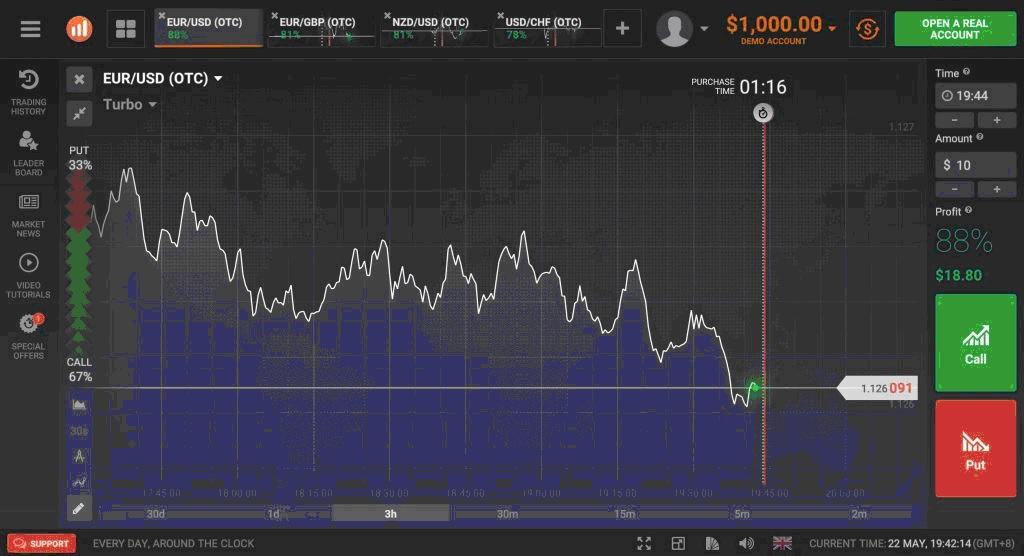
Task: Mute sound with speaker icon
Action: 746,543
